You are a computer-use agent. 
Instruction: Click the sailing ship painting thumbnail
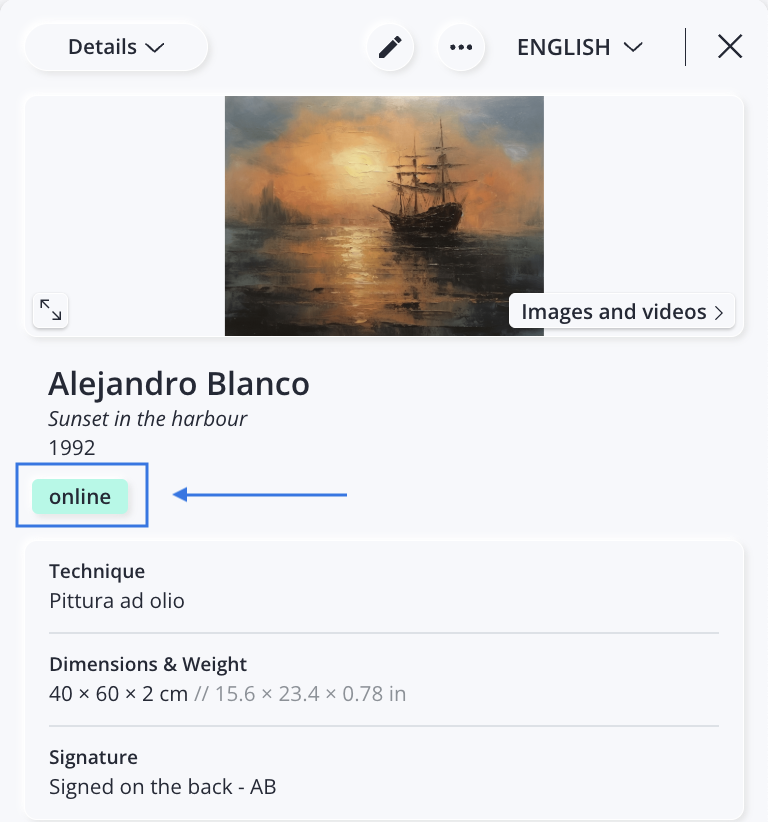pos(384,215)
